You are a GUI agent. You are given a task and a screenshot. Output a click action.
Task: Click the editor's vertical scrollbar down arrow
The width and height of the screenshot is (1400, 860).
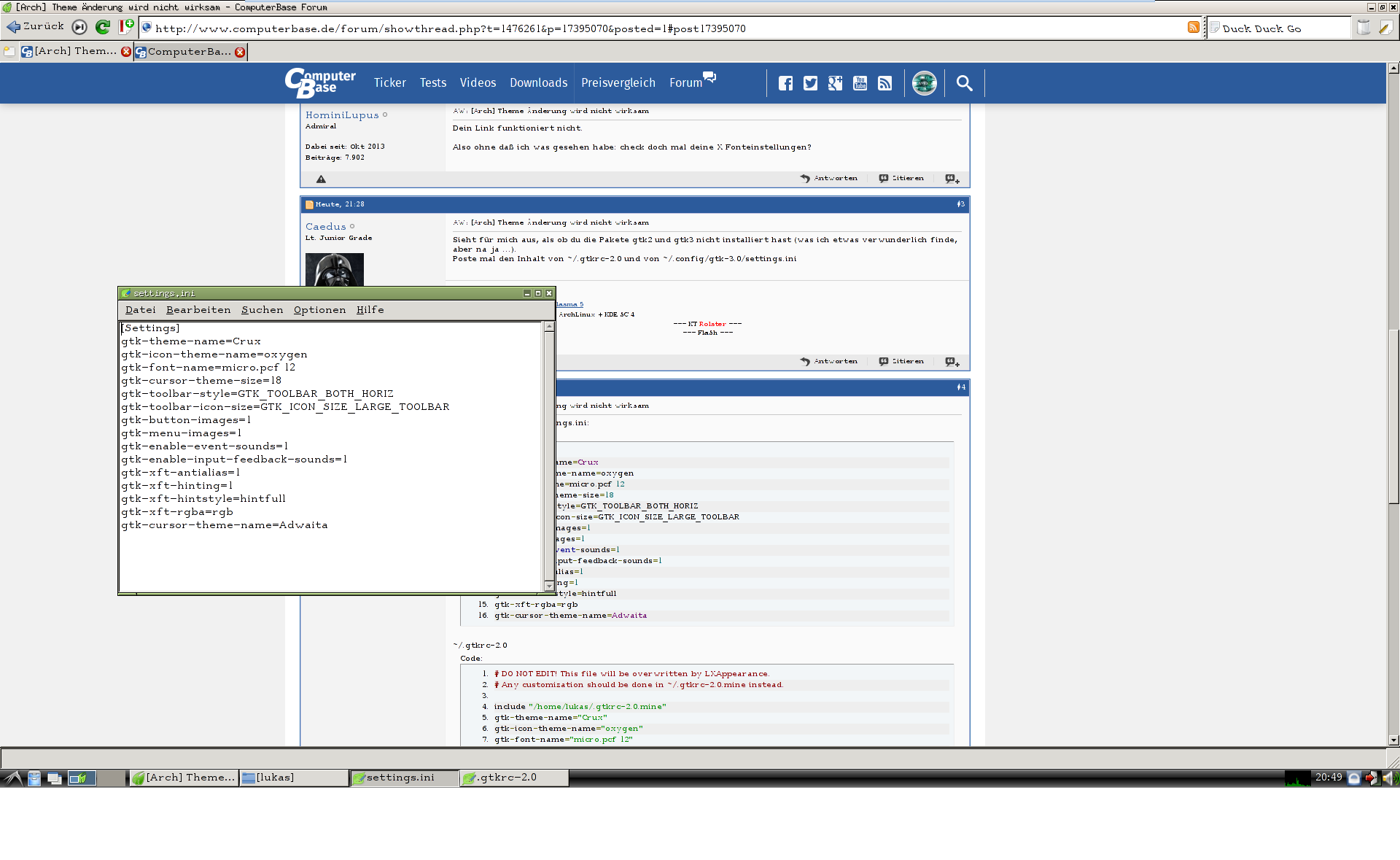click(x=549, y=586)
